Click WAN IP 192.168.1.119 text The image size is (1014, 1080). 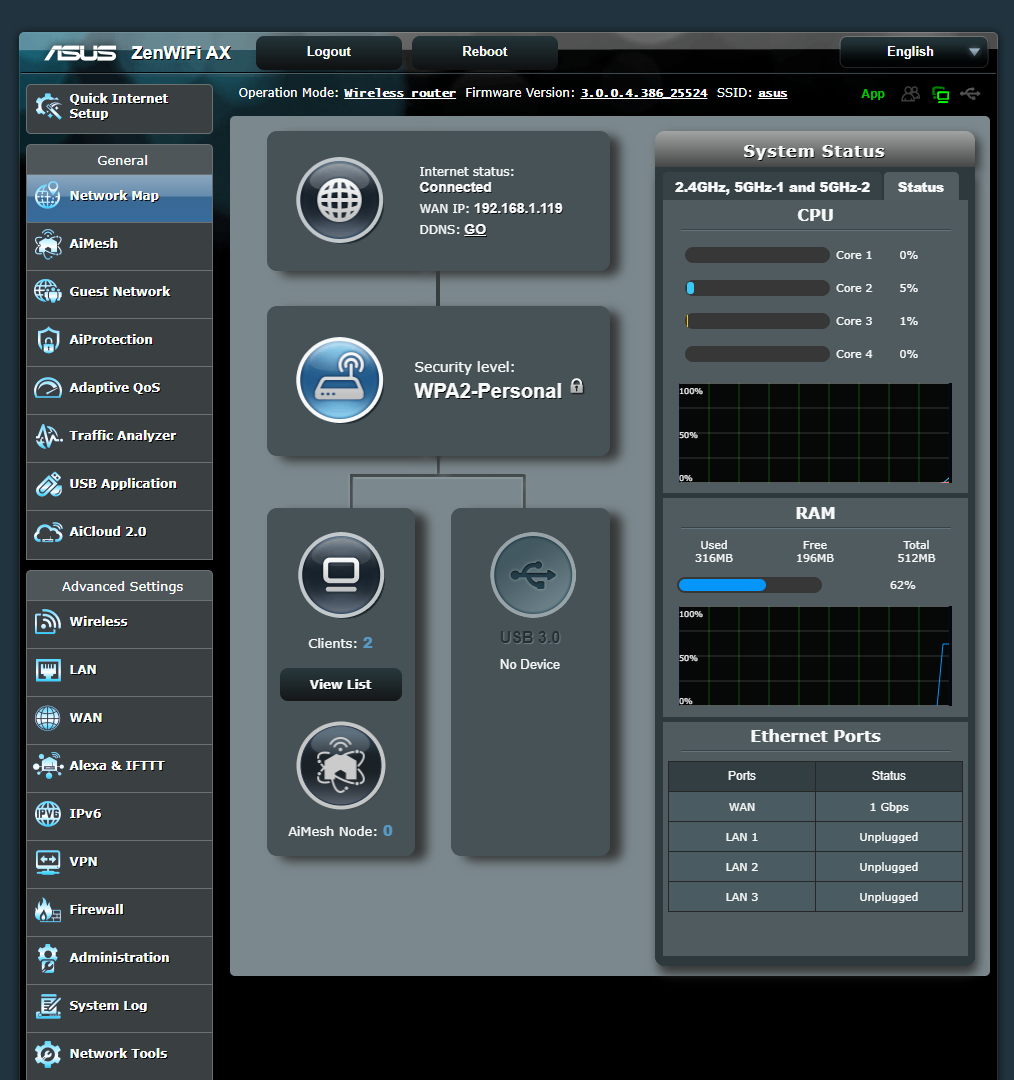(x=517, y=208)
